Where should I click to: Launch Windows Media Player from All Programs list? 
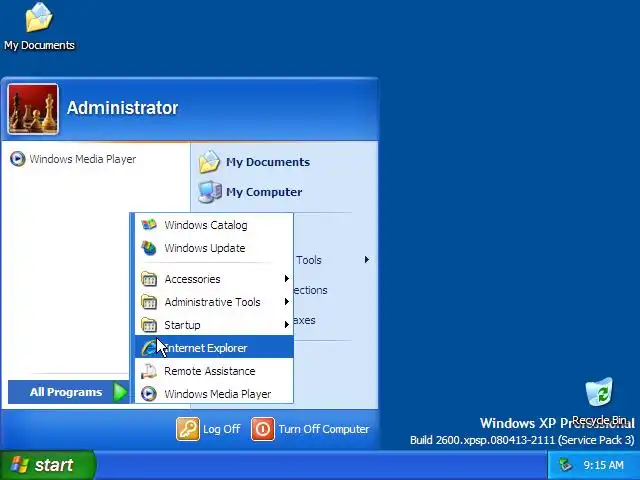pos(214,394)
